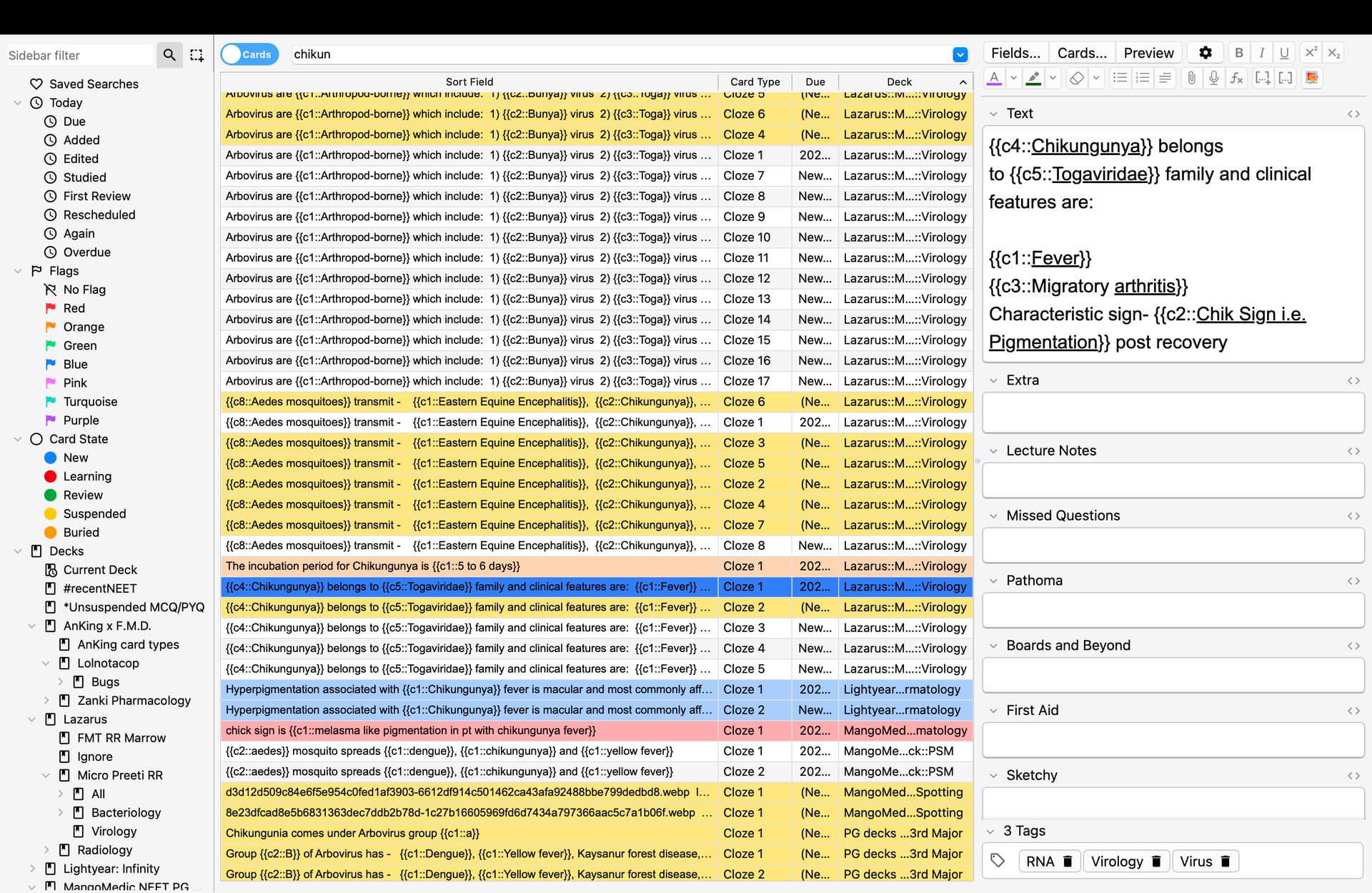Toggle bold text formatting
The height and width of the screenshot is (893, 1372).
1239,53
